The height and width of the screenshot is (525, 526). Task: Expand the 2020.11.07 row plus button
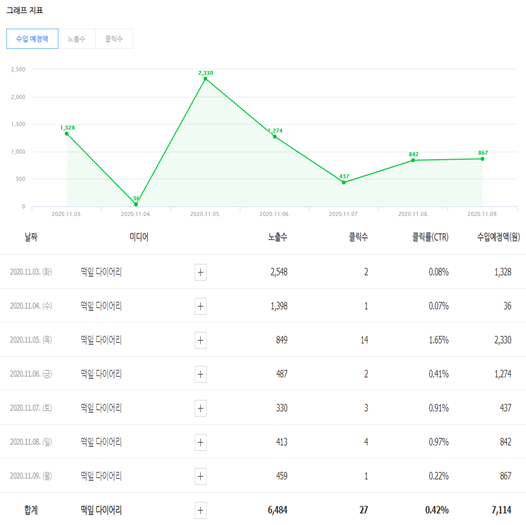[200, 408]
